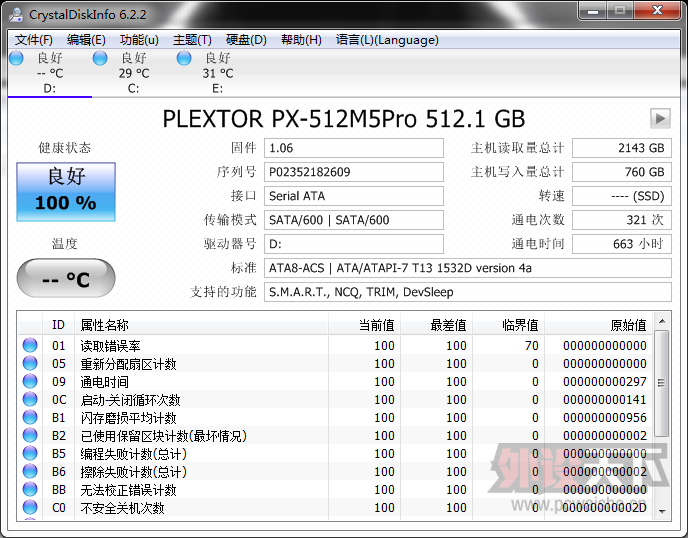Click the standard field ATA8-ACS
This screenshot has height=538, width=688.
tap(468, 268)
